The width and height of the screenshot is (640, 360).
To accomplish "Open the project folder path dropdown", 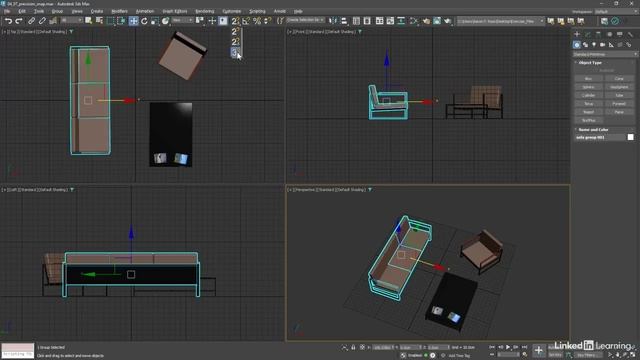I will point(500,21).
